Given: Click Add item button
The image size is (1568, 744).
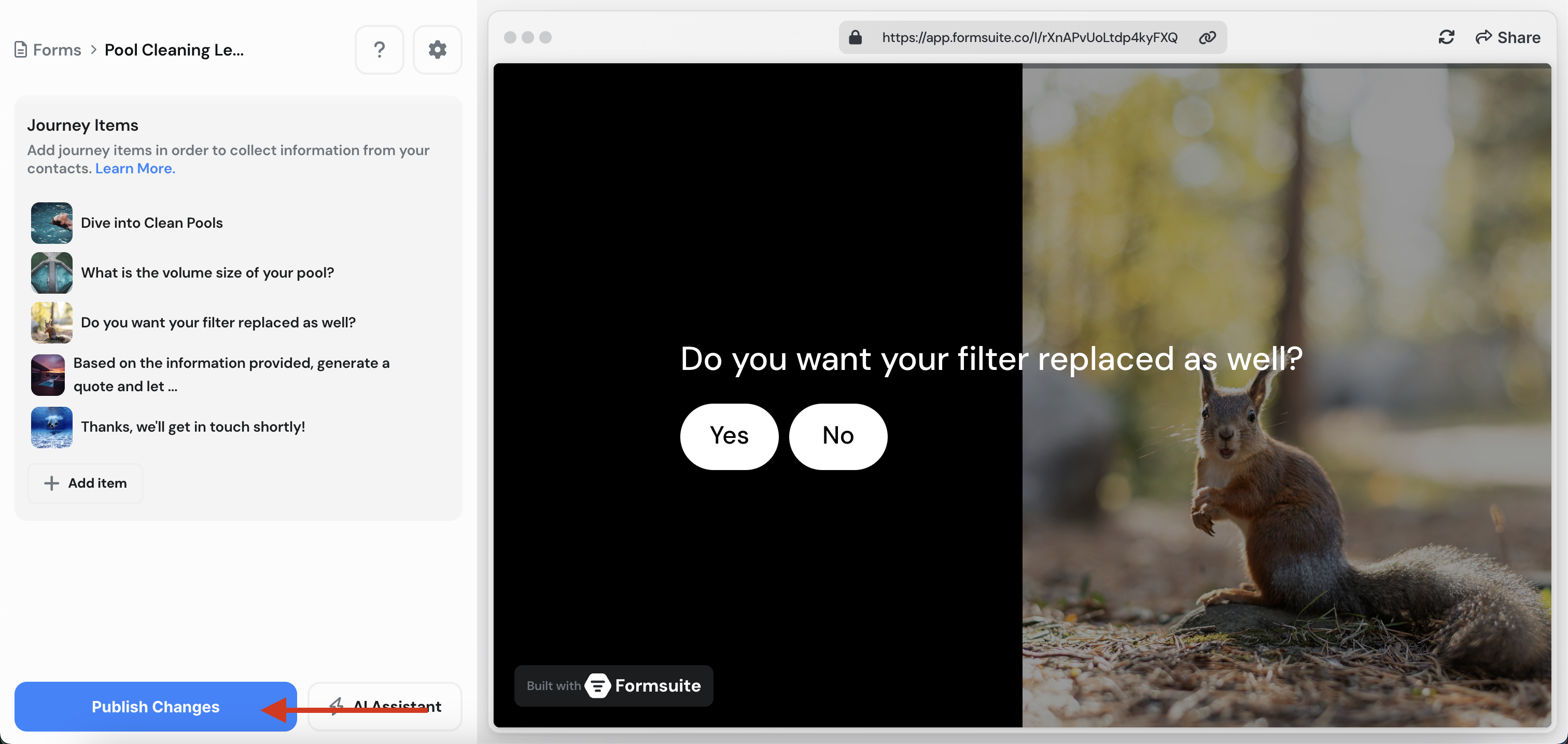Looking at the screenshot, I should (x=85, y=483).
